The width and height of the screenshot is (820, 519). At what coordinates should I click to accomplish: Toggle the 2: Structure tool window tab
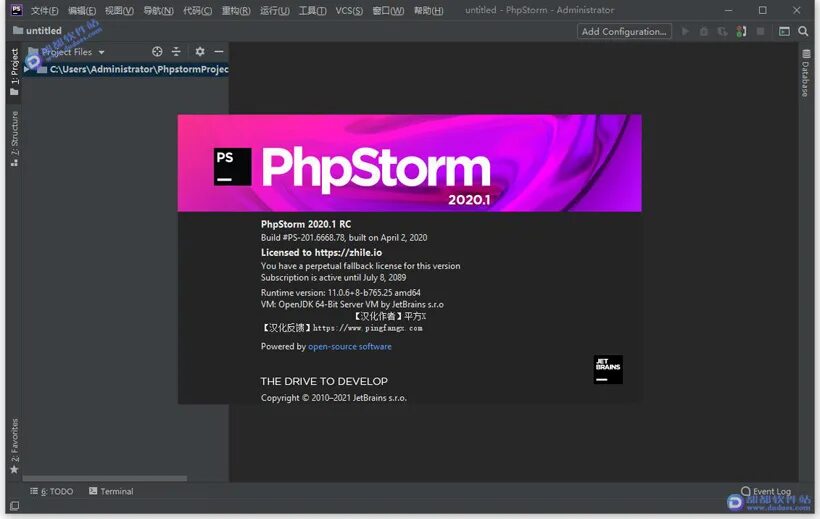14,139
